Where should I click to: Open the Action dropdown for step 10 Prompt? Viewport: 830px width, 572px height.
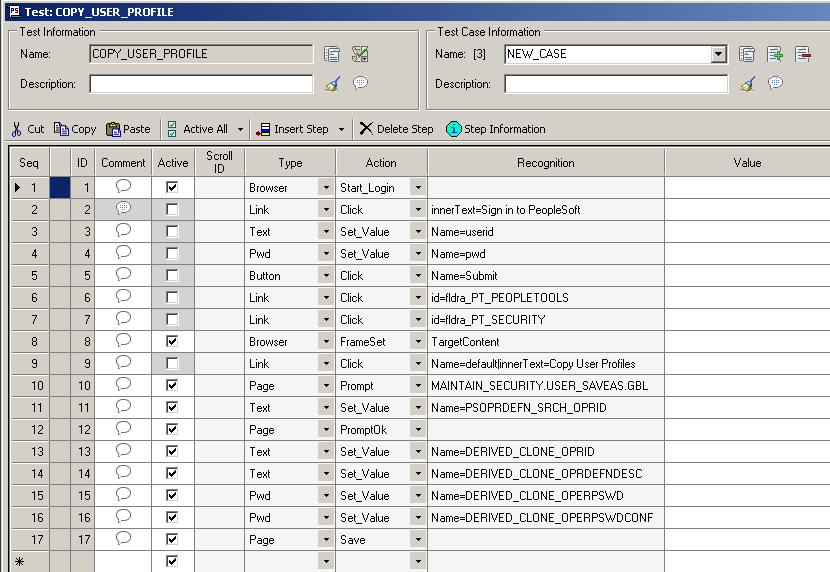click(418, 386)
